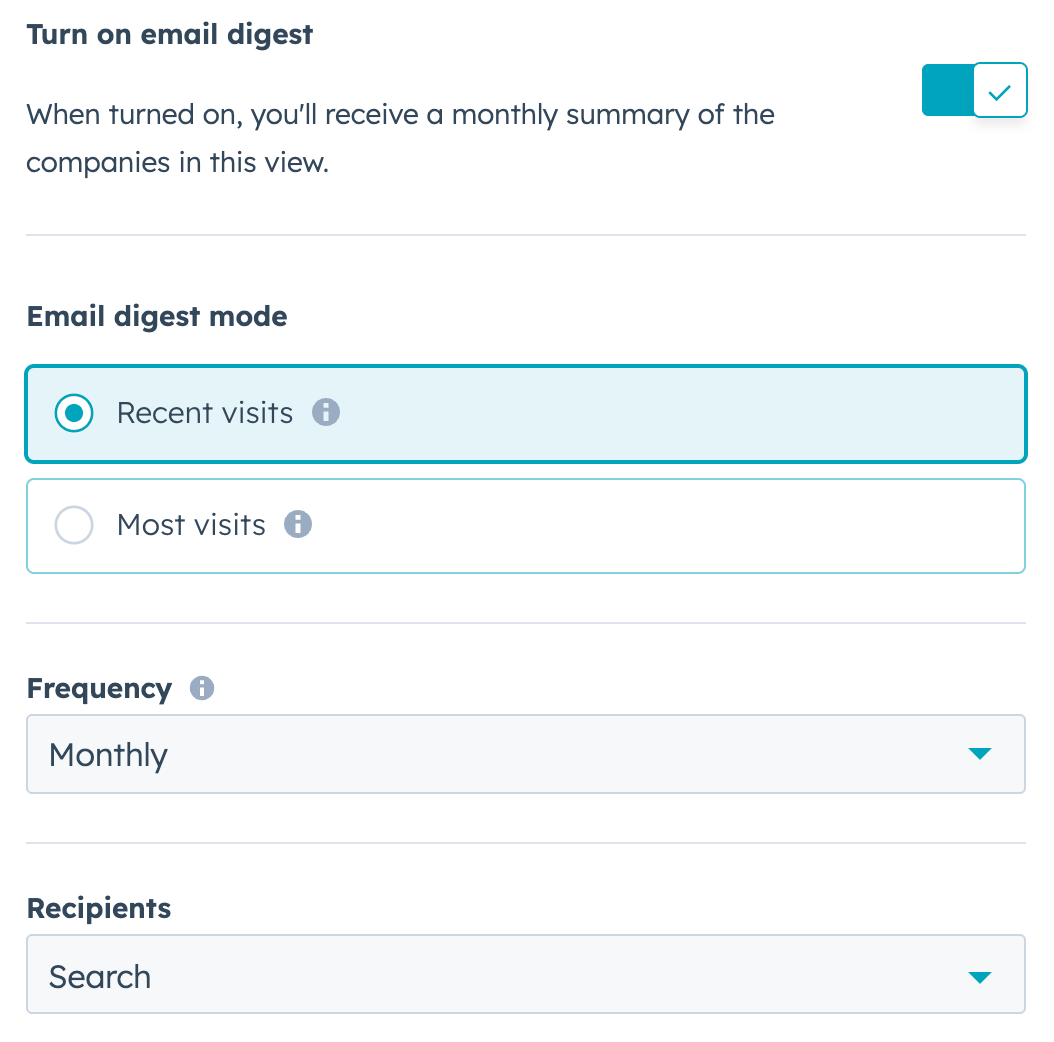Image resolution: width=1054 pixels, height=1042 pixels.
Task: Click the dropdown caret on the Monthly selector
Action: pos(979,754)
